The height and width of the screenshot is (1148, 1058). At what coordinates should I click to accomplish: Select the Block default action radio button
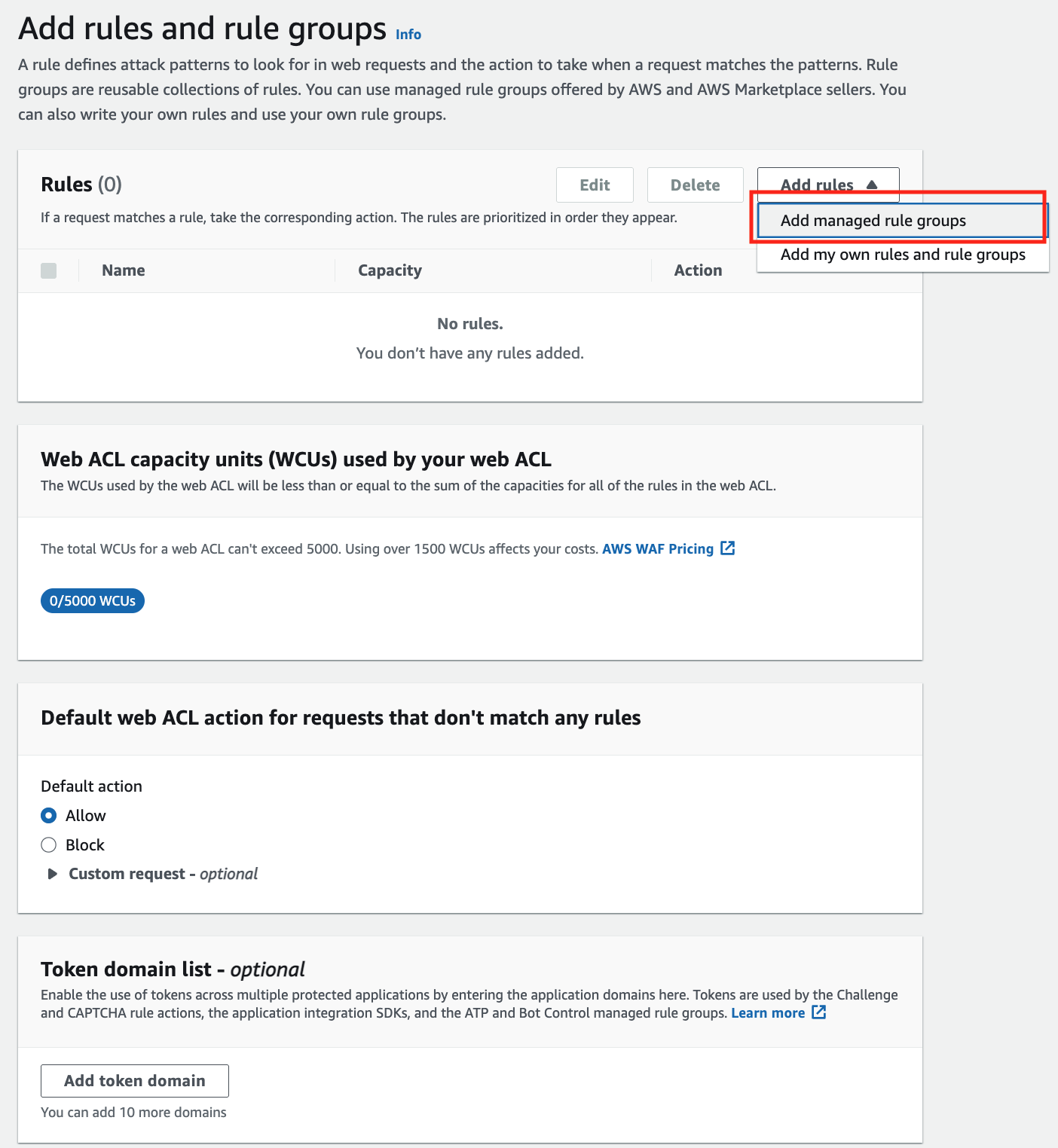pyautogui.click(x=49, y=845)
